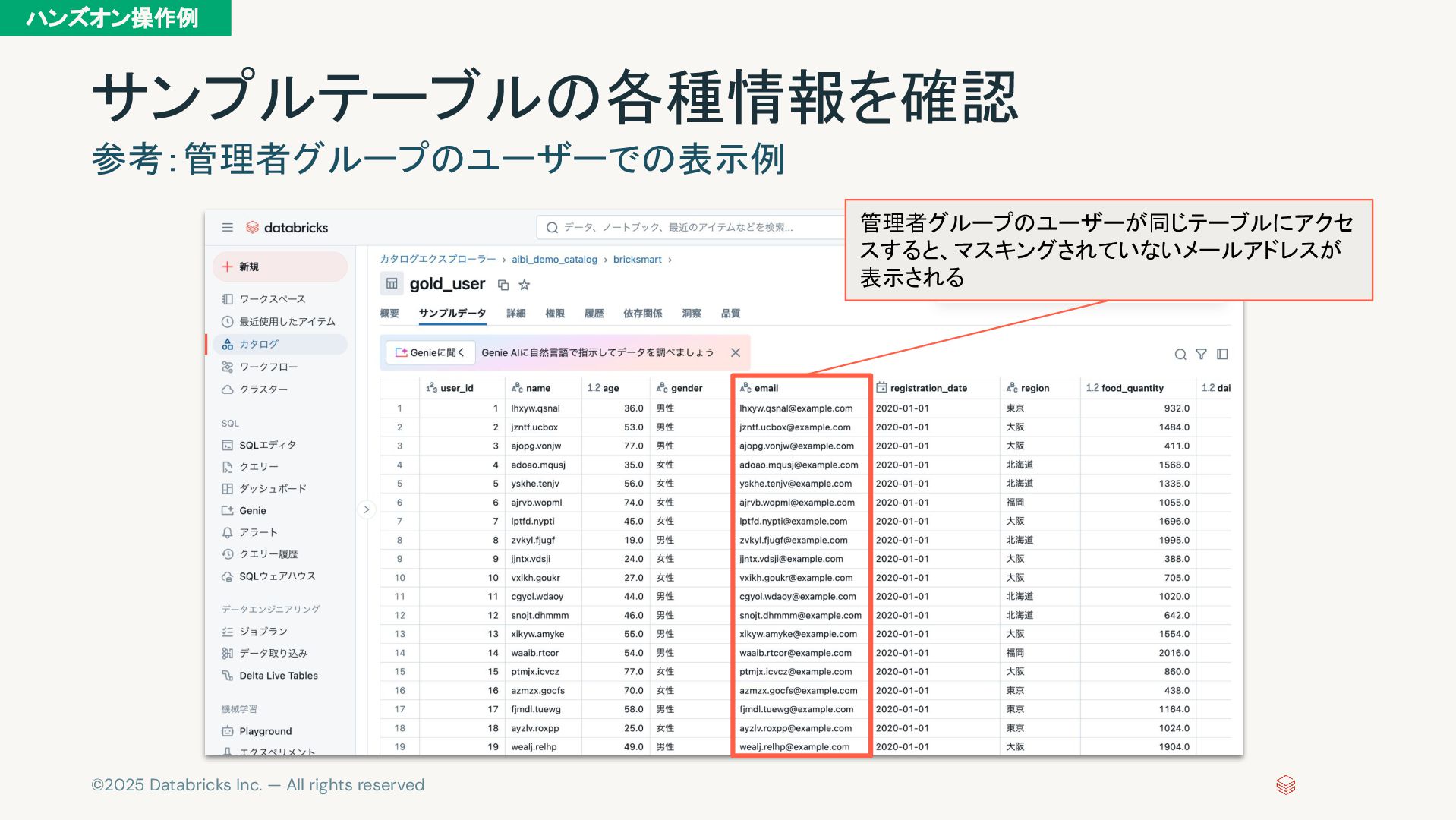
Task: Click the ワークスペース sidebar icon
Action: [x=227, y=299]
